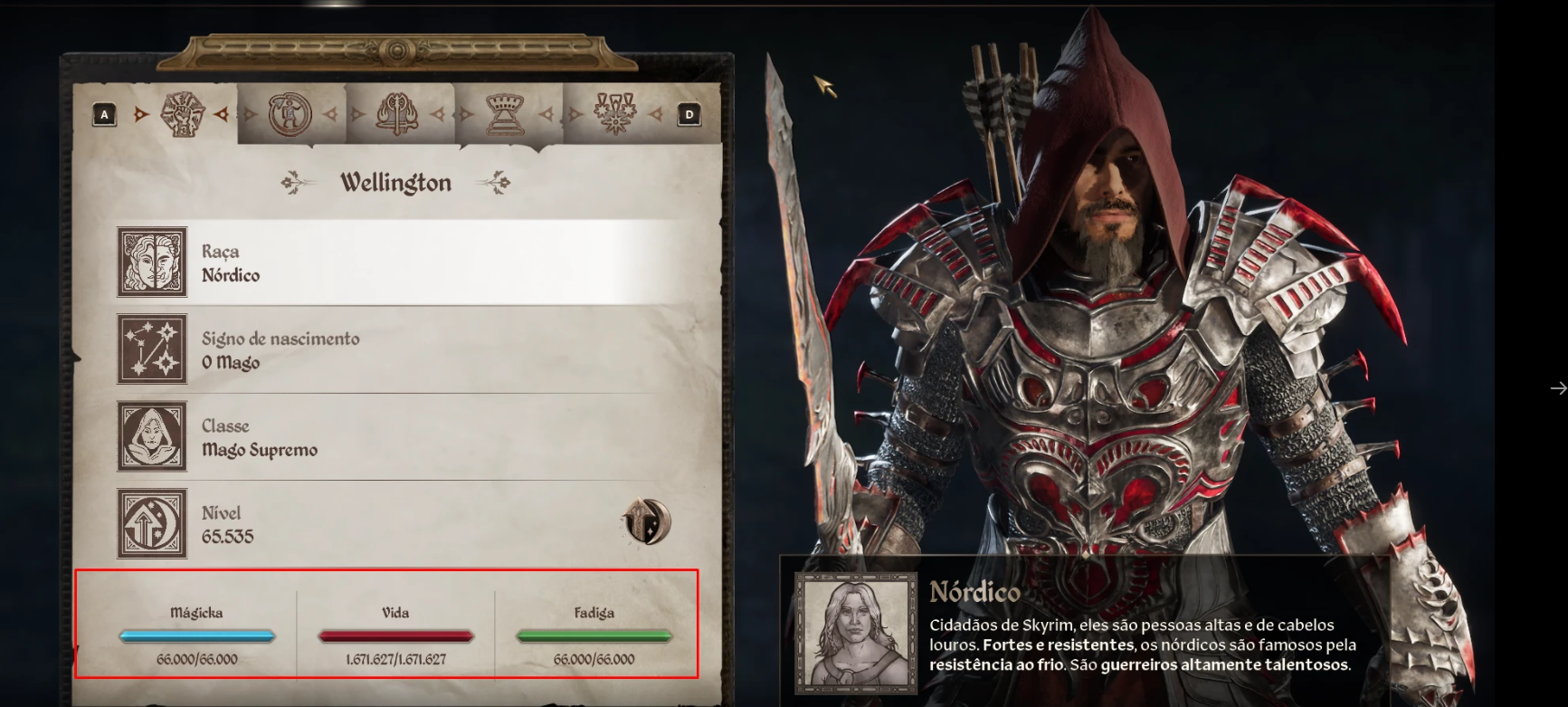Screen dimensions: 1568x707
Task: Open the achievements tab with flower emblem
Action: point(614,114)
